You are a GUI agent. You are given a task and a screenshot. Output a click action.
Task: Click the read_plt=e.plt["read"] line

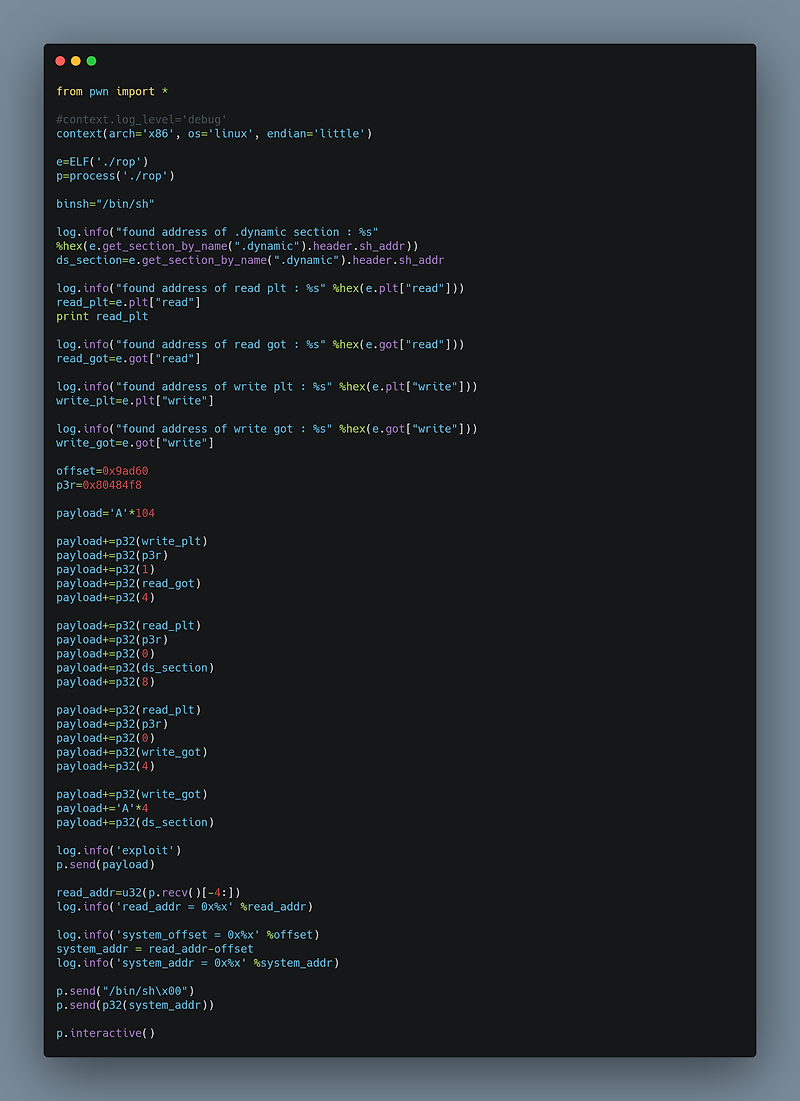(x=129, y=302)
